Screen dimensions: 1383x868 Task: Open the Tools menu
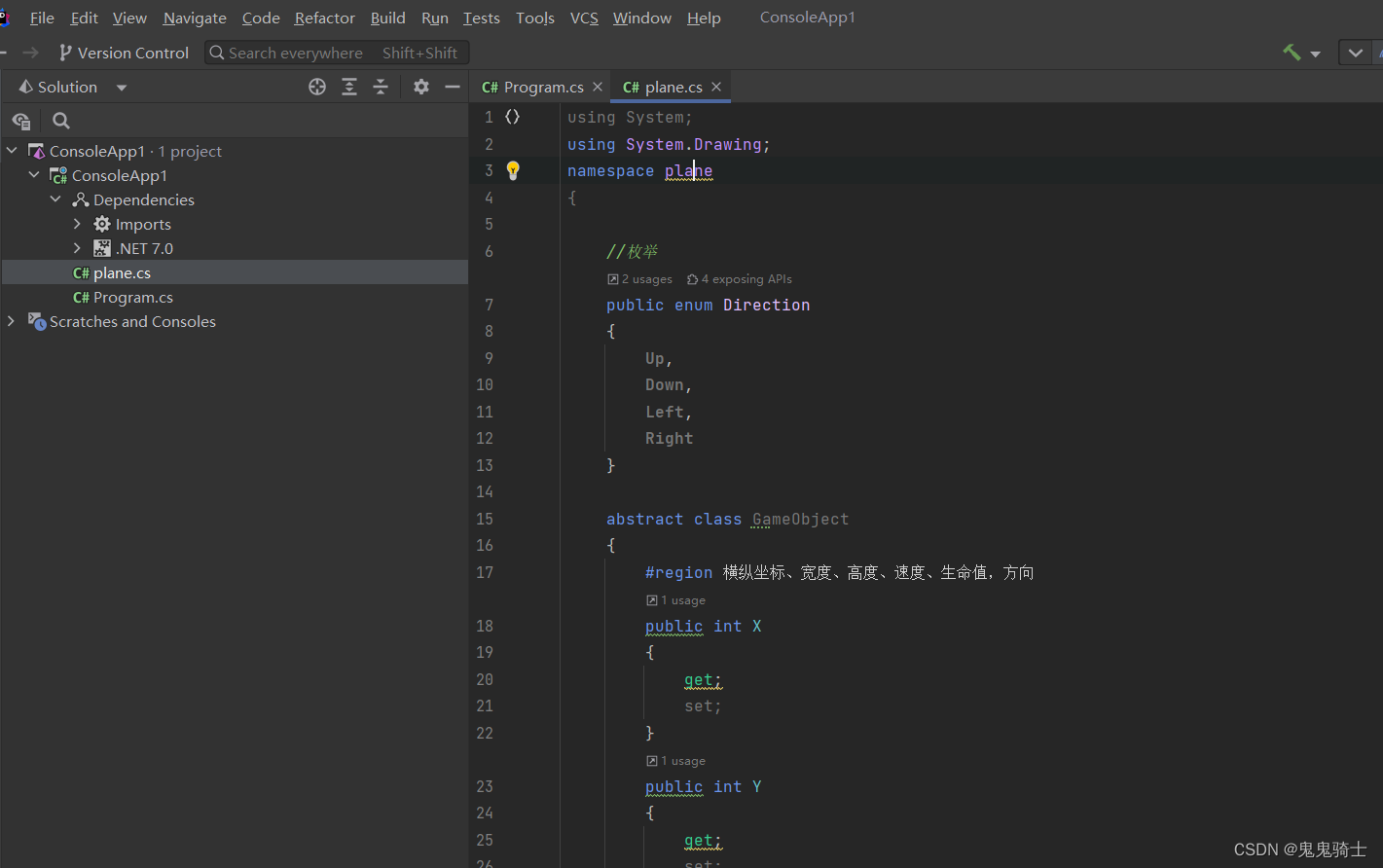(535, 18)
